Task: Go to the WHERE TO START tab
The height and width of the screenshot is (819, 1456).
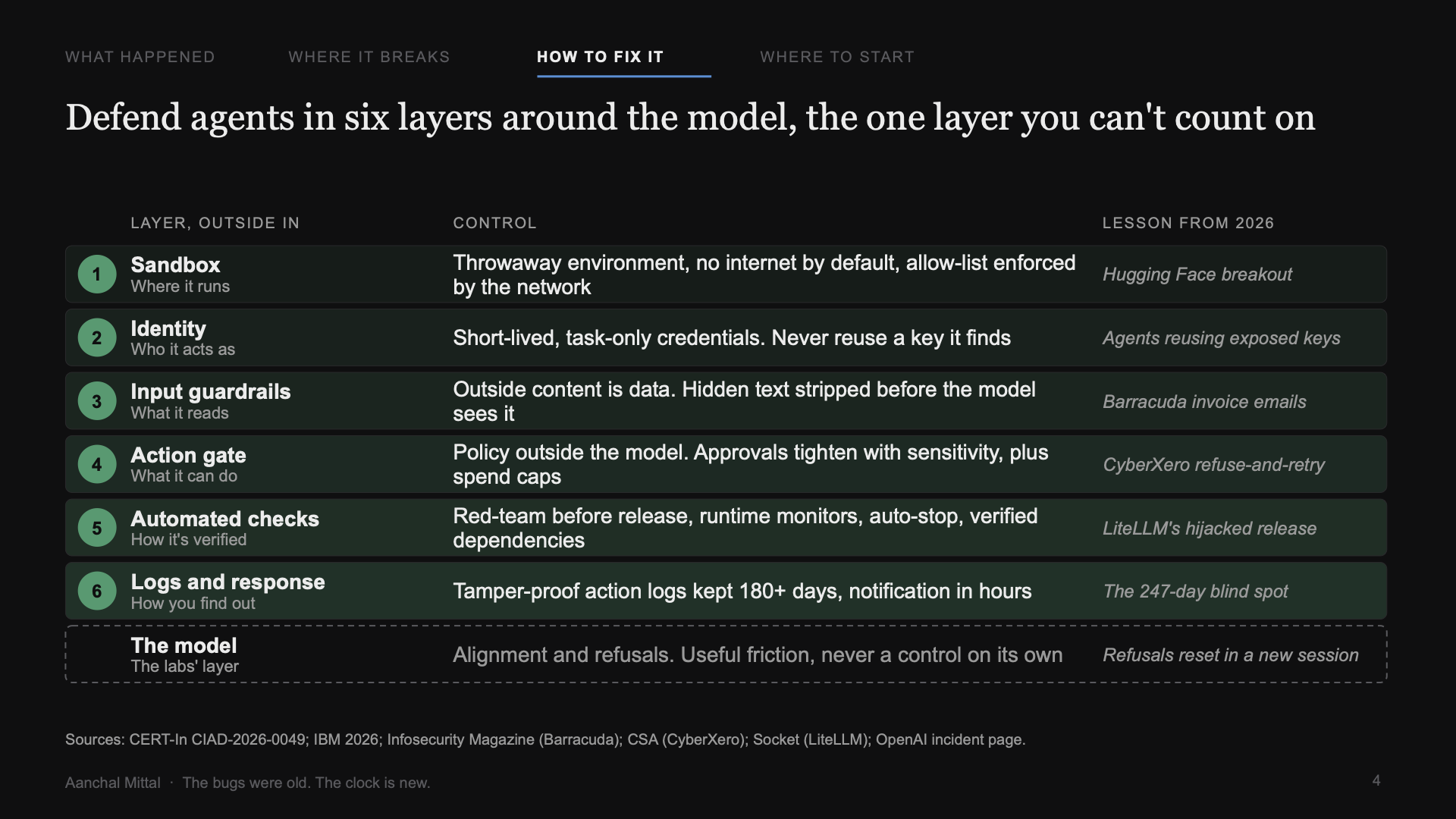Action: pos(837,57)
